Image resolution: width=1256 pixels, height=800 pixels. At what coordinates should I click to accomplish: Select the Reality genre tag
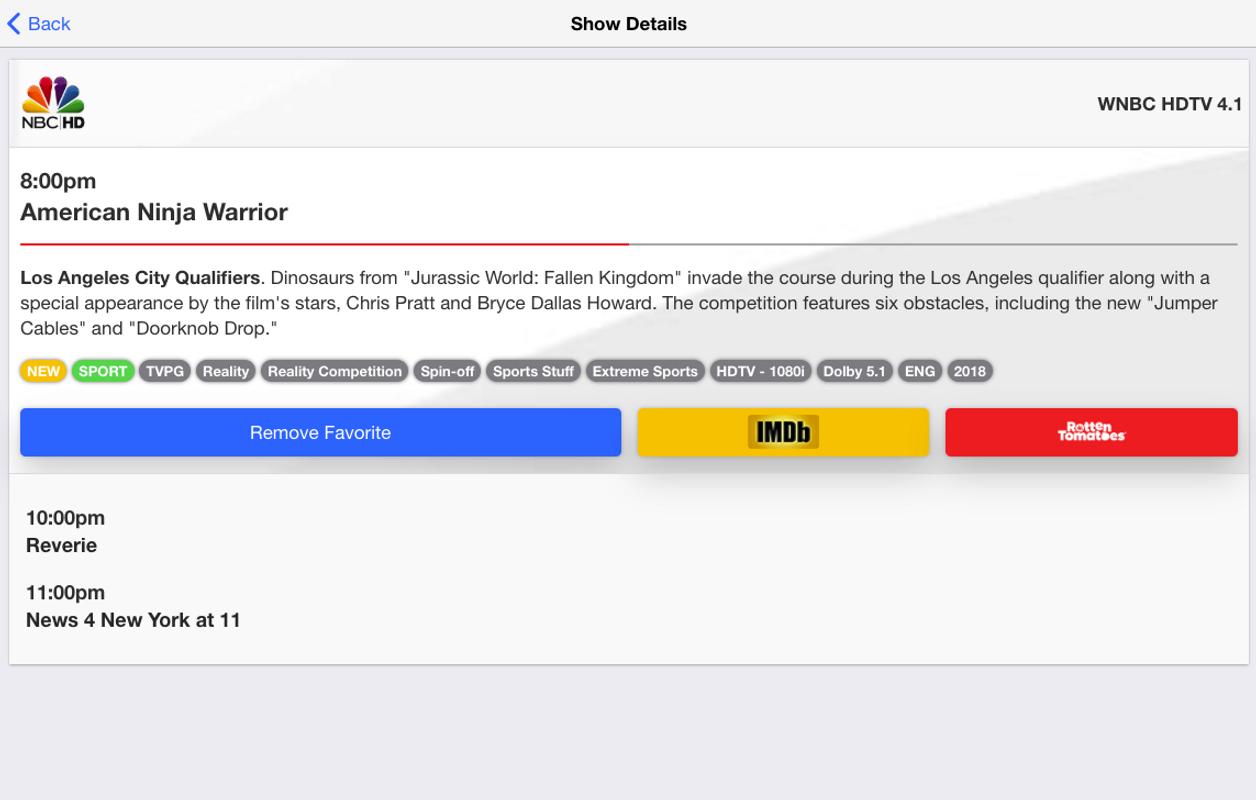[x=226, y=371]
